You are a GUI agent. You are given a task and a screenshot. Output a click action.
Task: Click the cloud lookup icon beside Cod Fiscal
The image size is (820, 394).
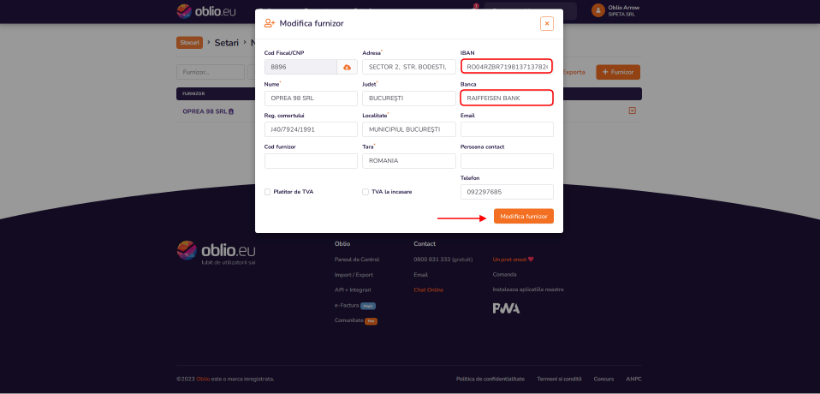pos(347,67)
